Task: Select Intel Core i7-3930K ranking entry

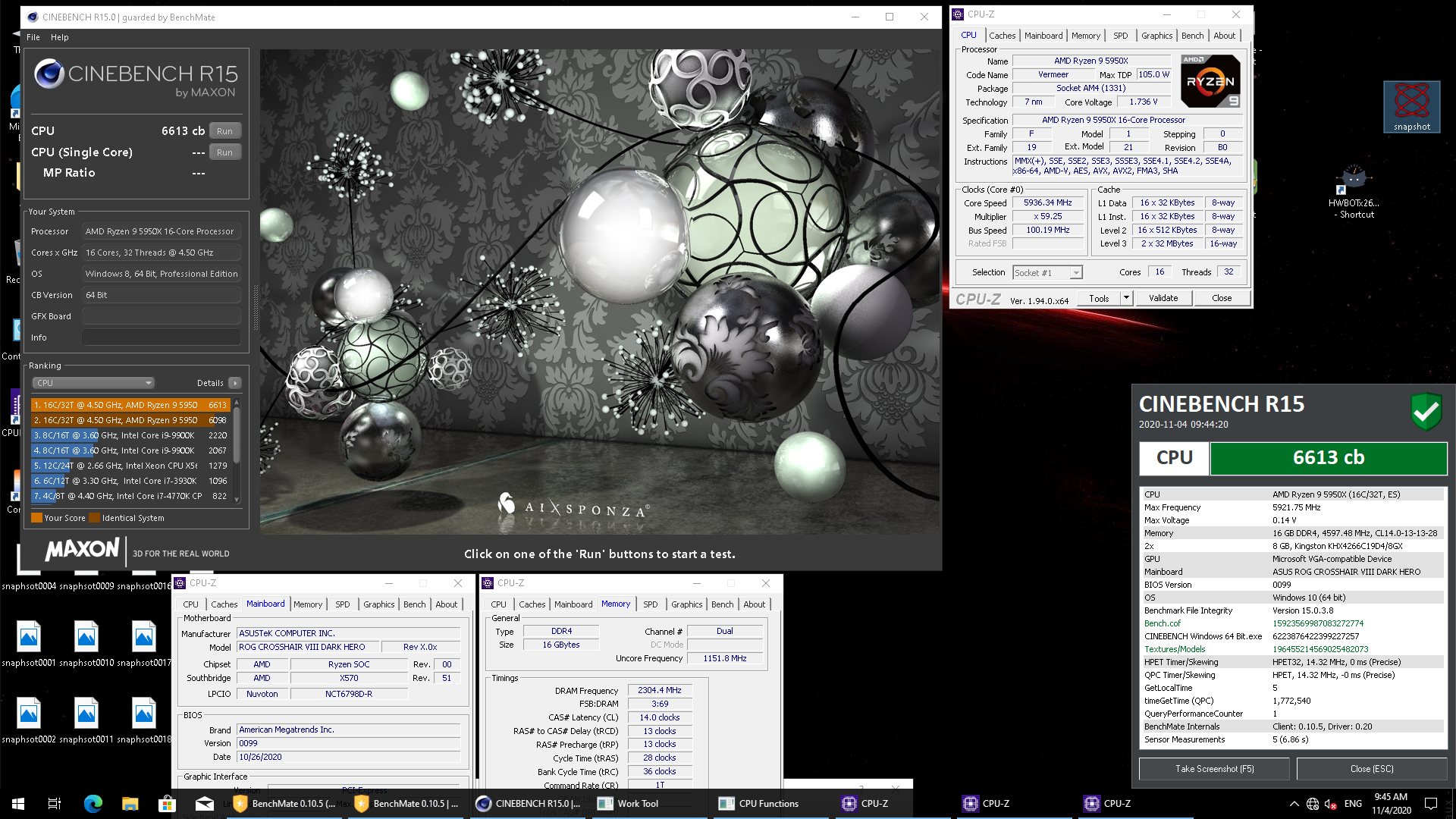Action: tap(130, 481)
